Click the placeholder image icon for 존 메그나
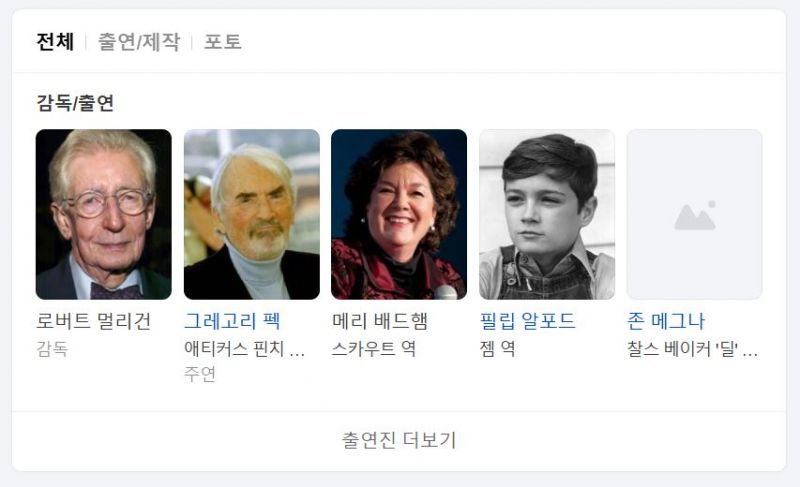 click(x=694, y=214)
